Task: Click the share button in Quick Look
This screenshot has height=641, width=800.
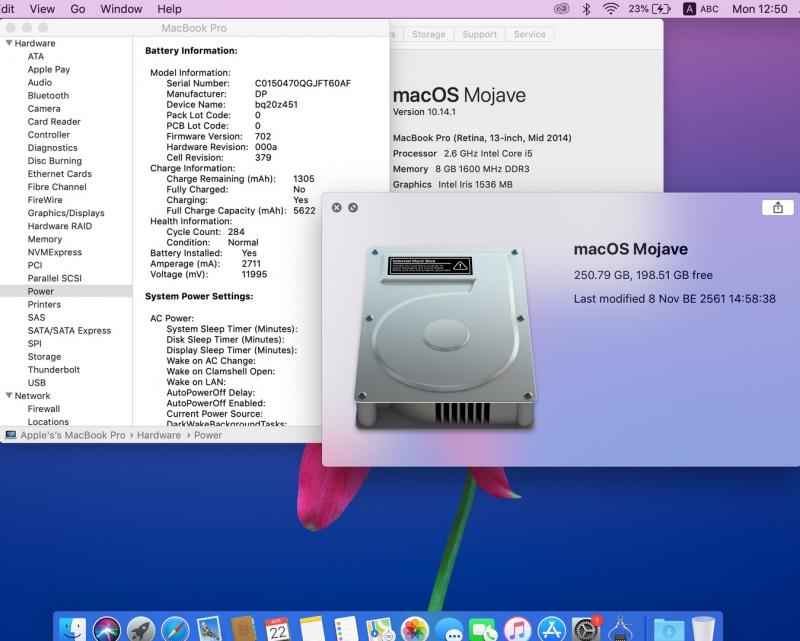Action: tap(778, 208)
